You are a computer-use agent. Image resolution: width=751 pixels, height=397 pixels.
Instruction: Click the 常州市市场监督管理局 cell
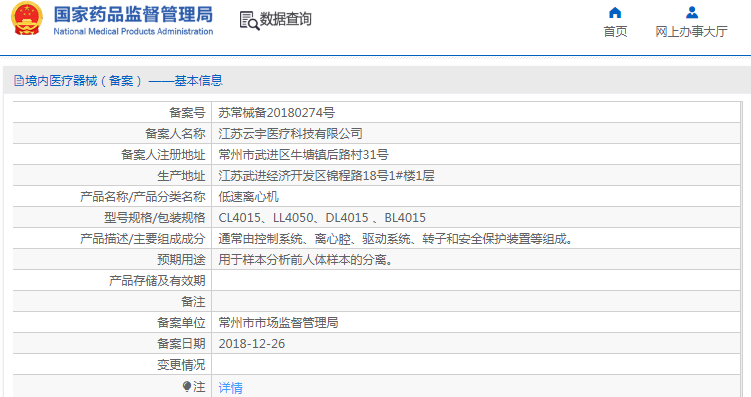point(476,323)
